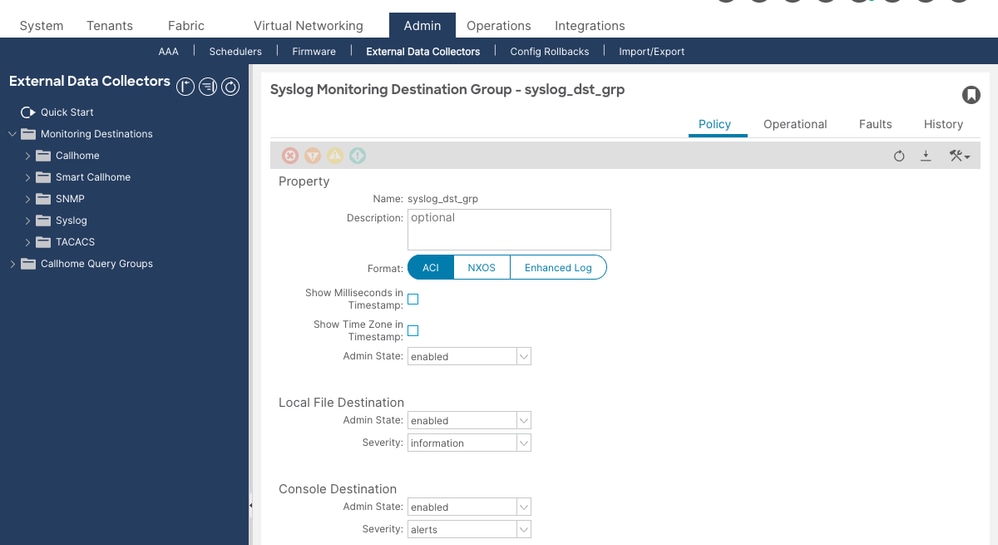998x545 pixels.
Task: Select the Smart Callhome tree item label
Action: (x=93, y=177)
